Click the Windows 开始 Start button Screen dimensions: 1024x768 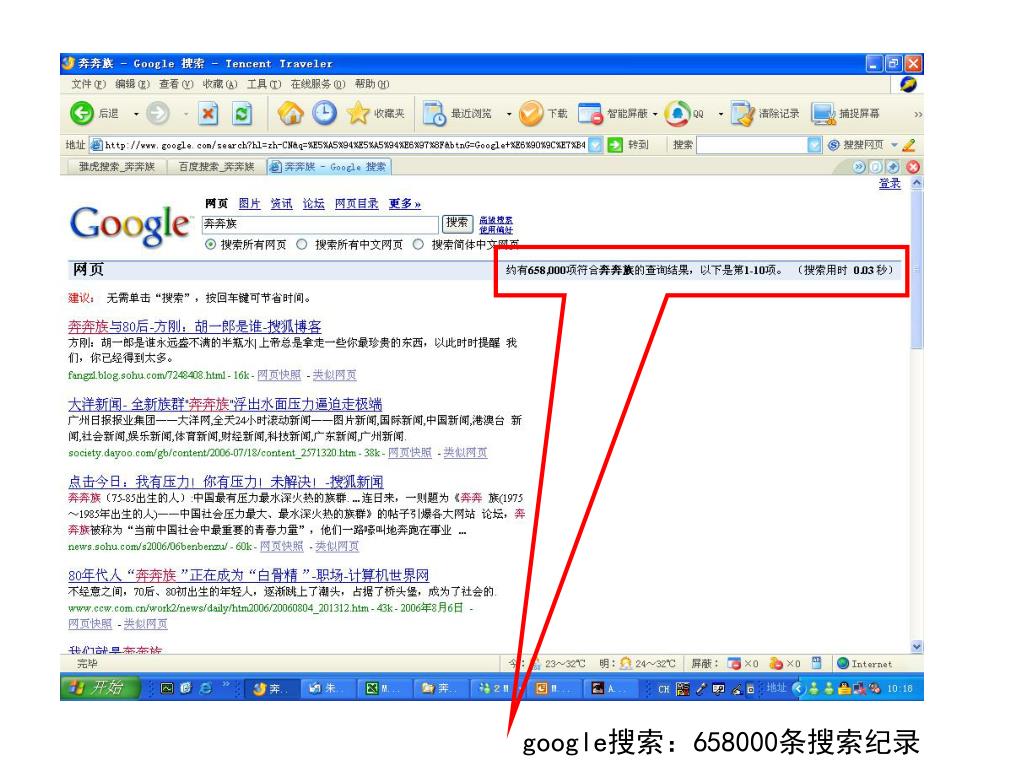[x=101, y=688]
